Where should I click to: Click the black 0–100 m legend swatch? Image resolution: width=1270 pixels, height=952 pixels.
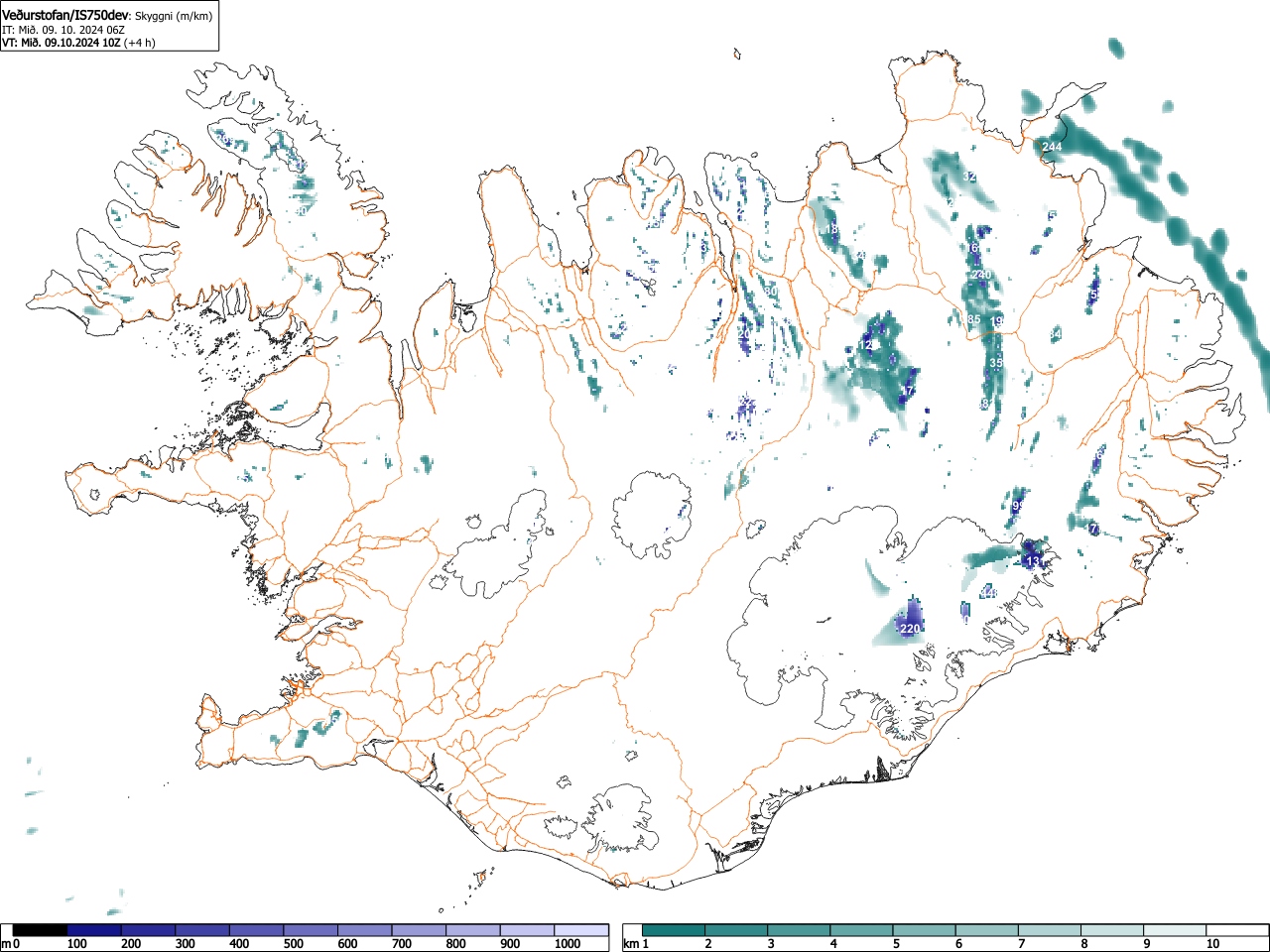41,930
